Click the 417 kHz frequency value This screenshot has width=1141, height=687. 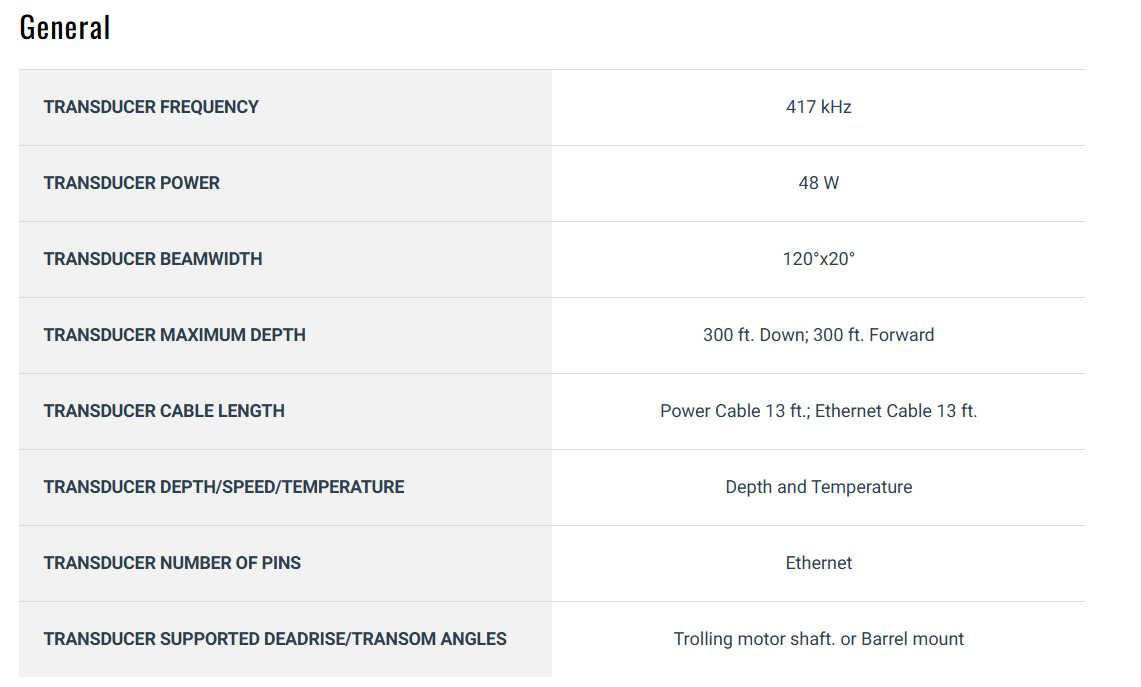click(818, 107)
